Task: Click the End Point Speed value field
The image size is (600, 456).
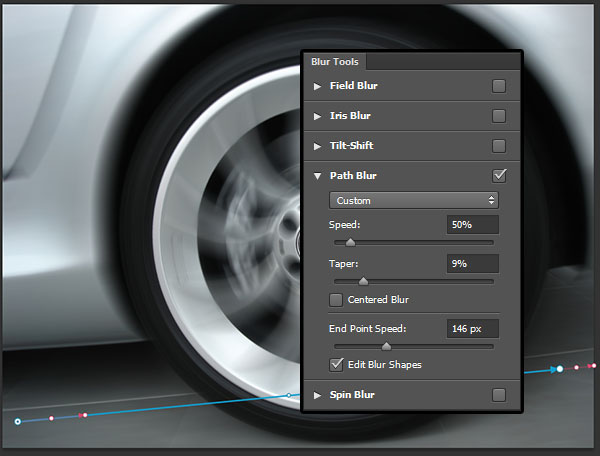Action: pos(472,328)
